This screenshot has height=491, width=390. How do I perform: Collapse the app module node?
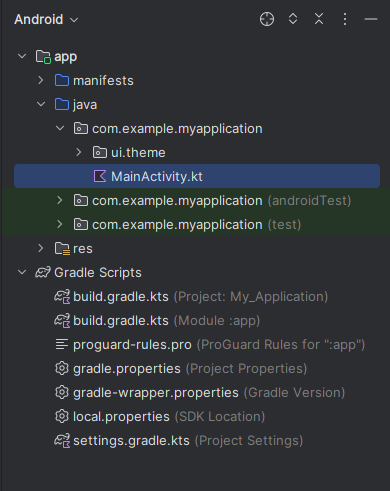pos(22,56)
